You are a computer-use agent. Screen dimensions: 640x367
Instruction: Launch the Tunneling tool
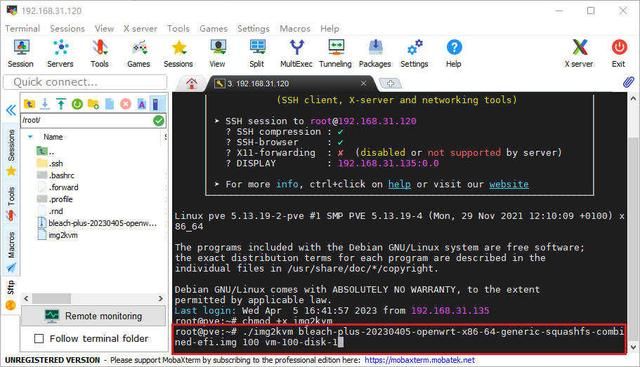pos(335,53)
